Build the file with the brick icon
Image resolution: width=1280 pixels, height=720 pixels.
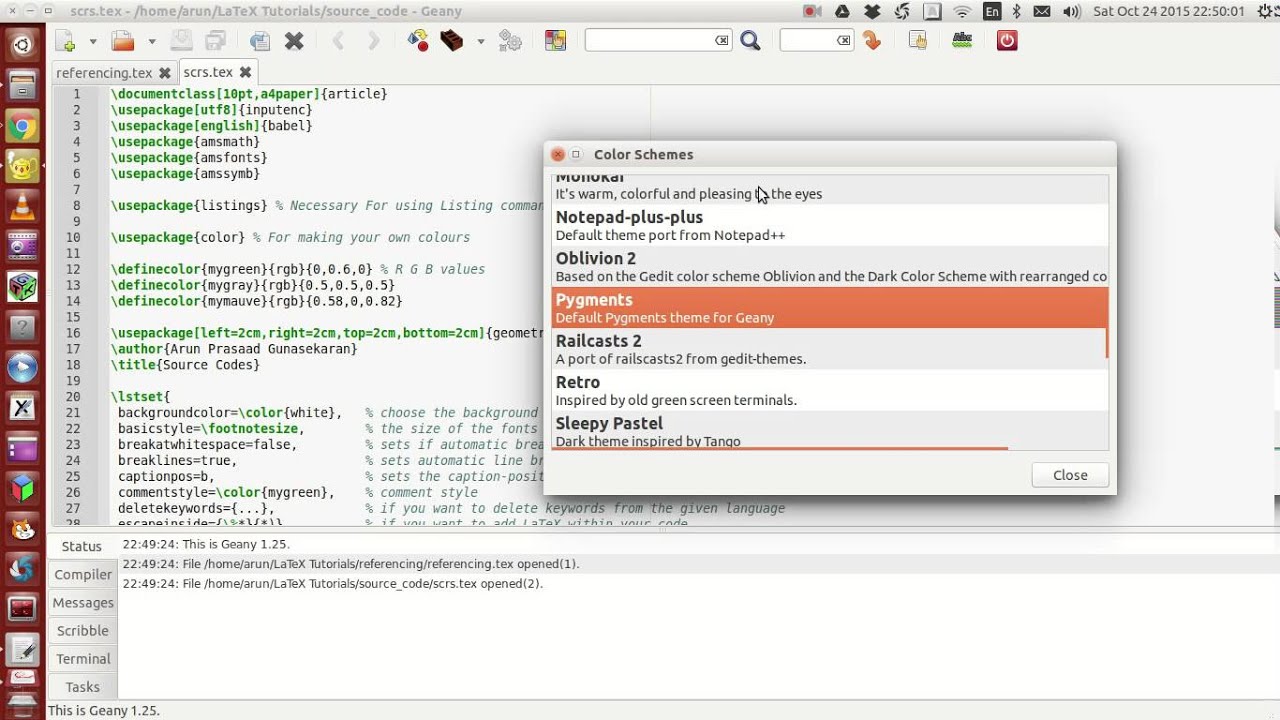(x=452, y=41)
